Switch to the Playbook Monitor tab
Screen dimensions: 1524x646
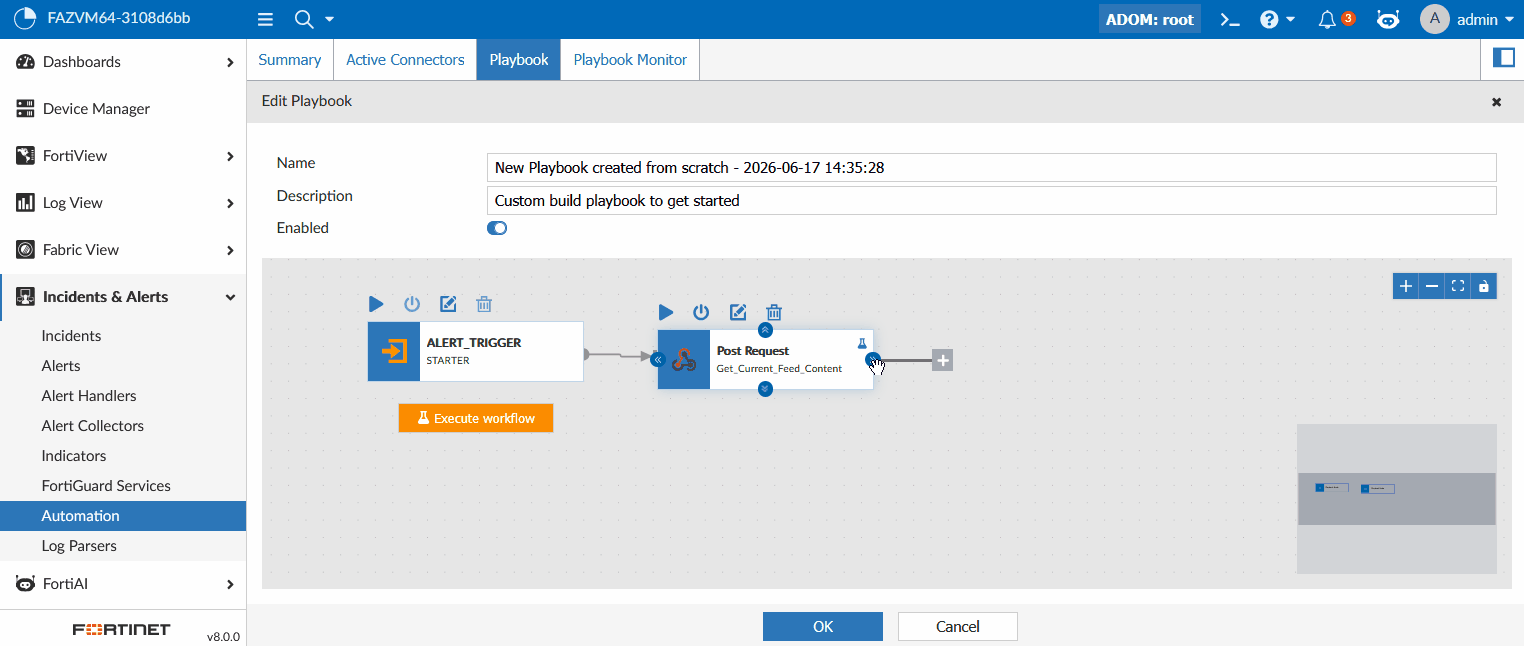(x=630, y=60)
